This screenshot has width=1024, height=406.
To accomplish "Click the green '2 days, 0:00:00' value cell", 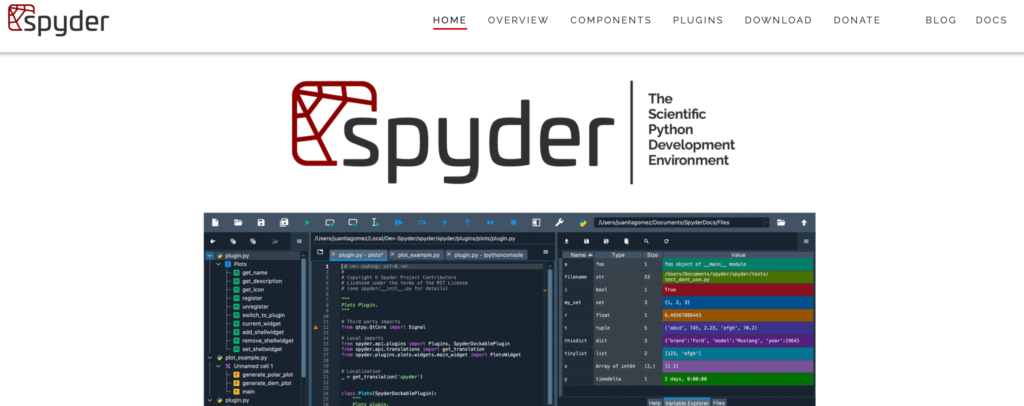I will point(738,379).
